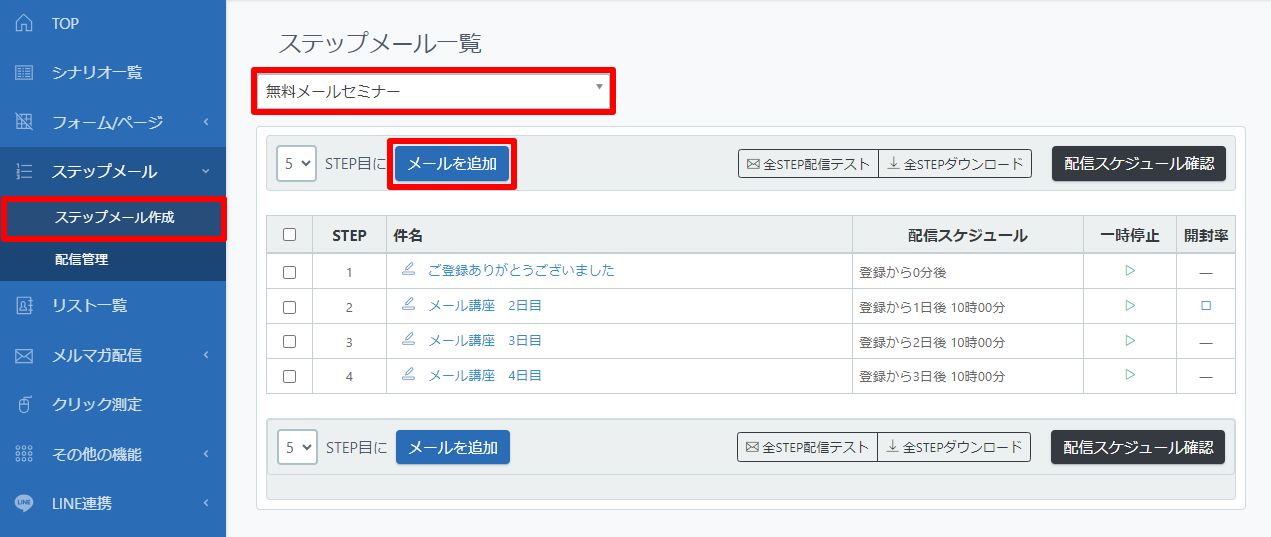Click the bottom 全STEPダウンロード button
The image size is (1271, 537).
click(954, 448)
